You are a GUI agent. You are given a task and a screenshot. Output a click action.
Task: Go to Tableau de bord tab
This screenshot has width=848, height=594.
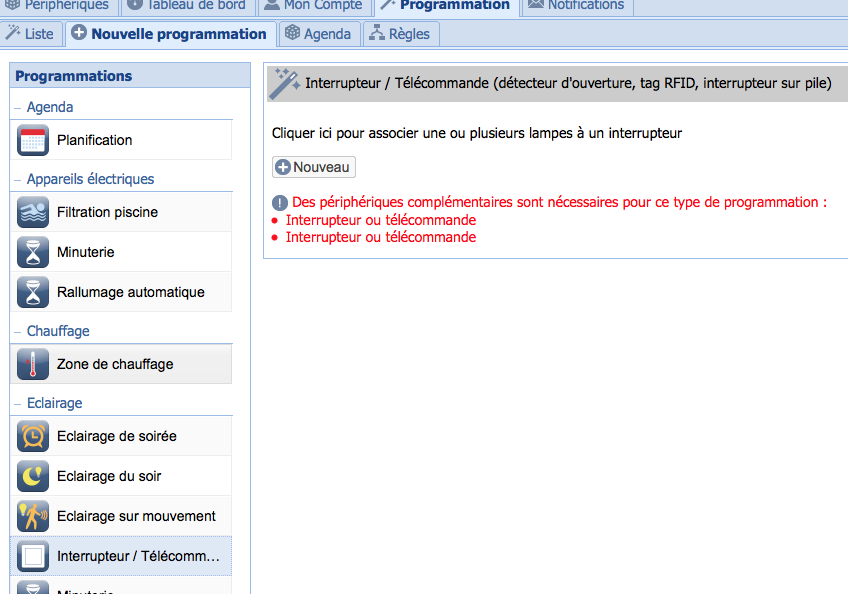[187, 6]
